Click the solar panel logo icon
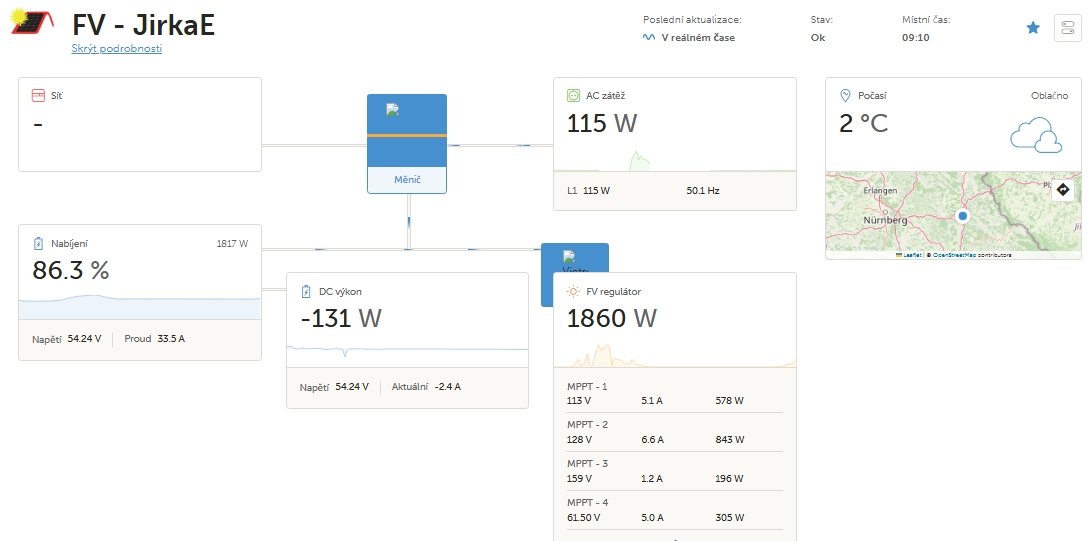1090x541 pixels. pos(32,22)
